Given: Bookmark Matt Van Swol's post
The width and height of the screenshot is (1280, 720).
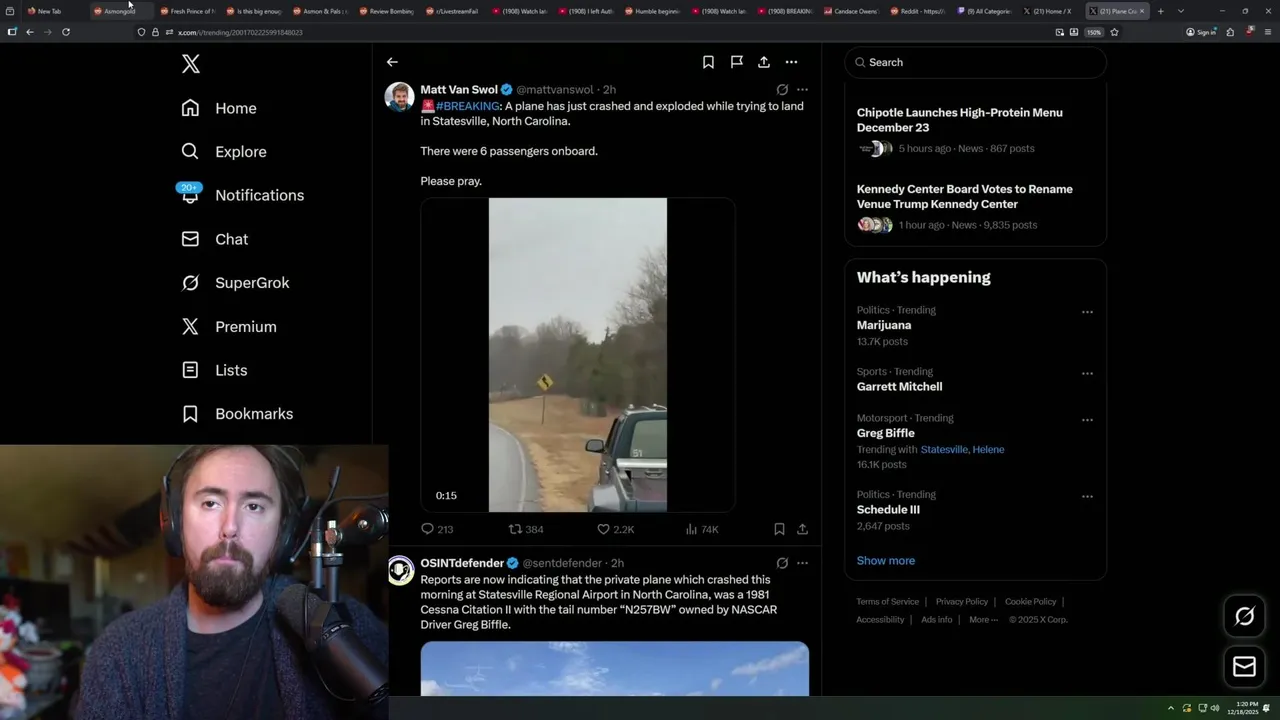Looking at the screenshot, I should pos(779,529).
